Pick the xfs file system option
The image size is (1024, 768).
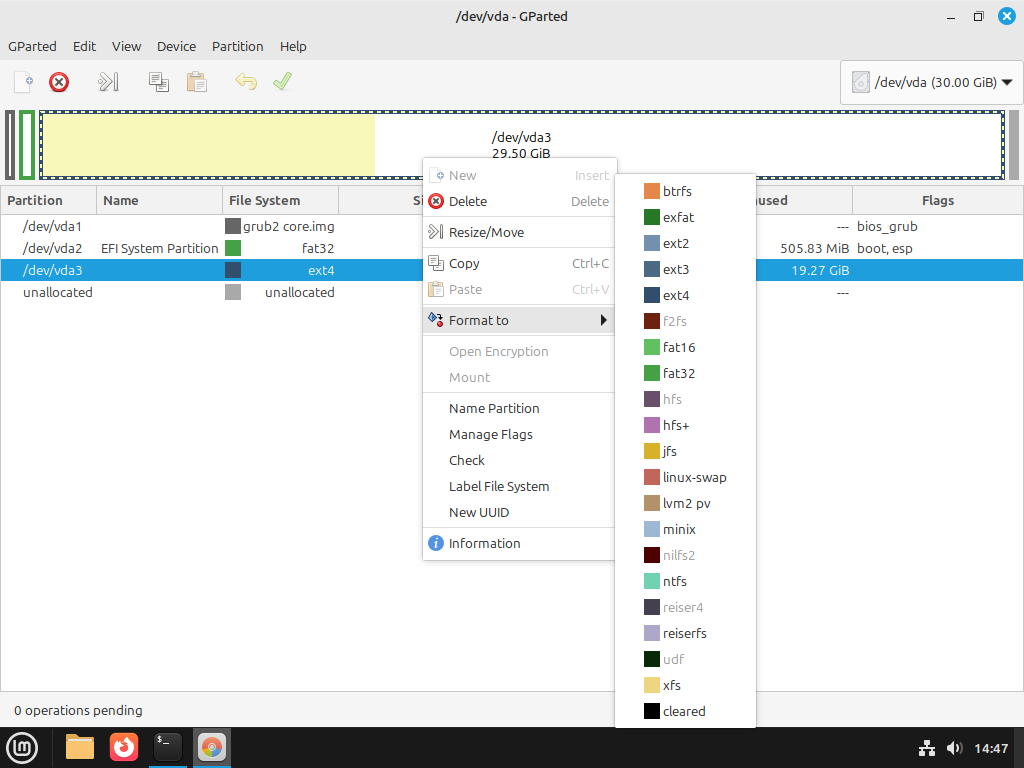click(x=671, y=685)
